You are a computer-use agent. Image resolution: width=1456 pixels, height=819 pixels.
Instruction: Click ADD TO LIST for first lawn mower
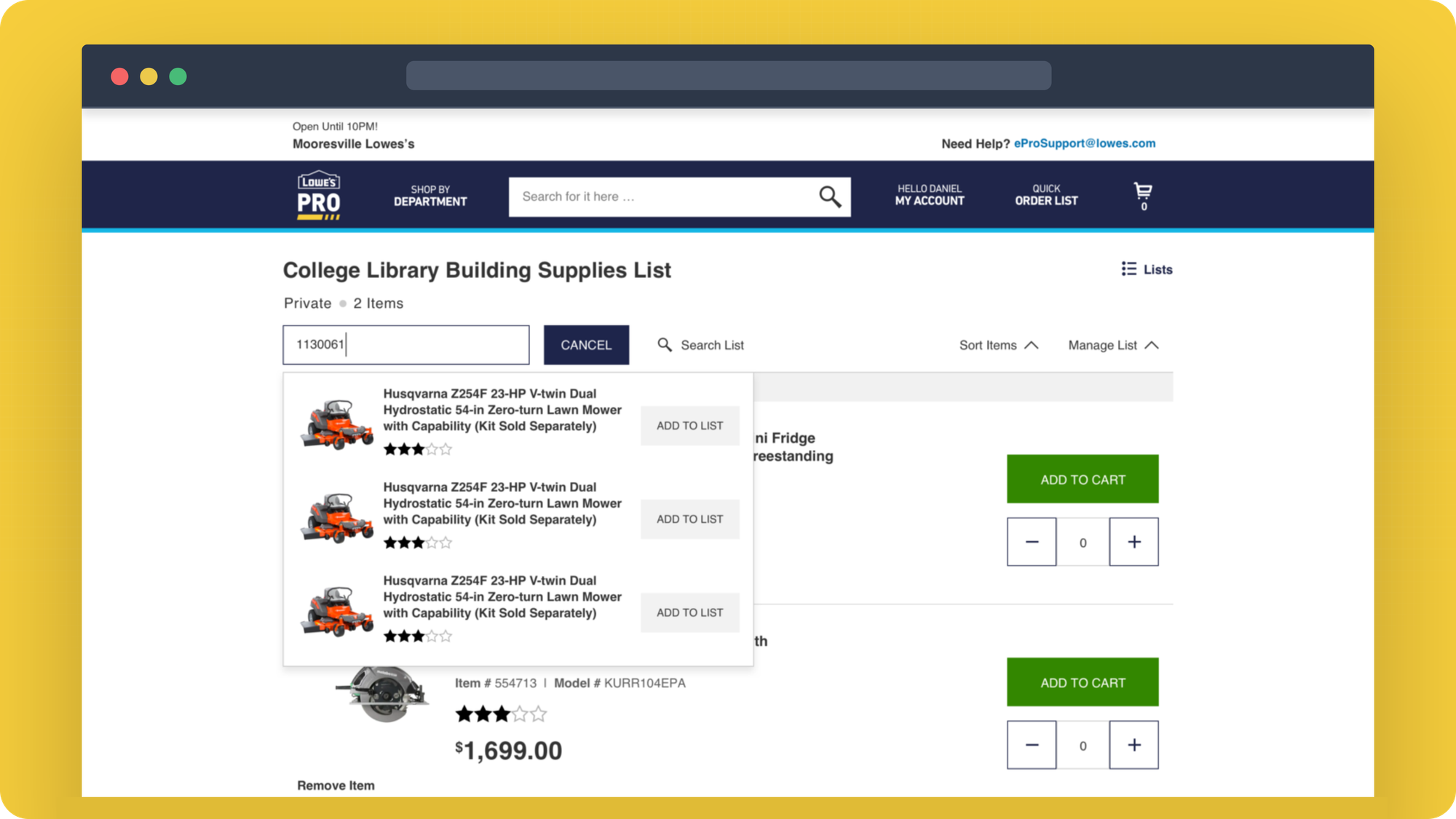tap(689, 425)
